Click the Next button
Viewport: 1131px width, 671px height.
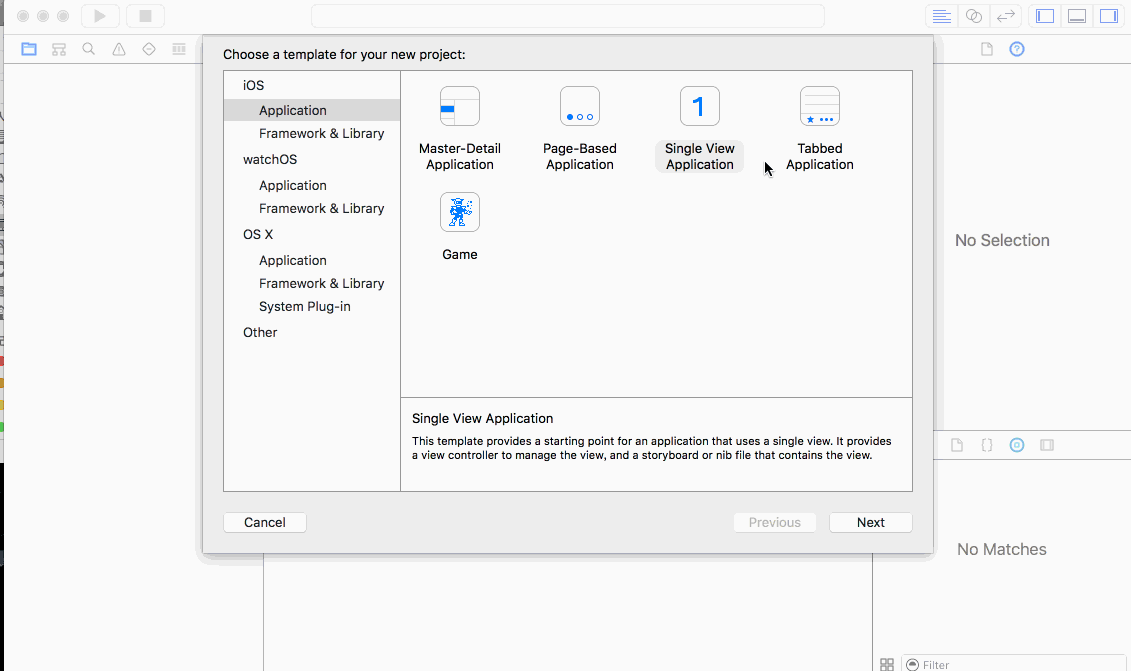click(x=870, y=523)
